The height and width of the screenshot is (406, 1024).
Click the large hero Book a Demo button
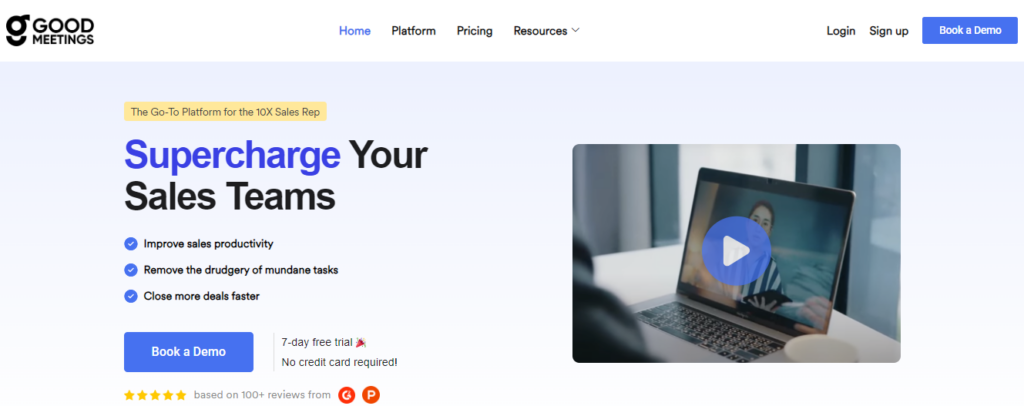point(189,352)
